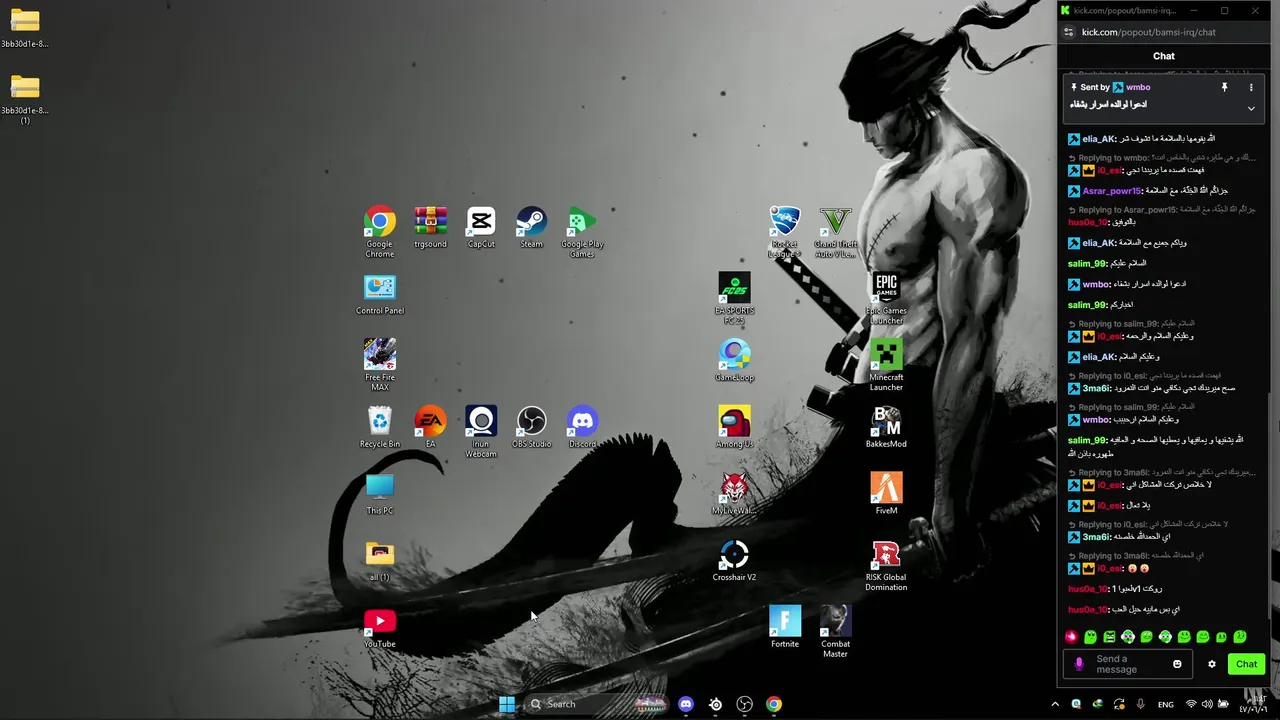Select the MyLiveWallpapers wolf icon
This screenshot has width=1280, height=720.
pyautogui.click(x=734, y=494)
